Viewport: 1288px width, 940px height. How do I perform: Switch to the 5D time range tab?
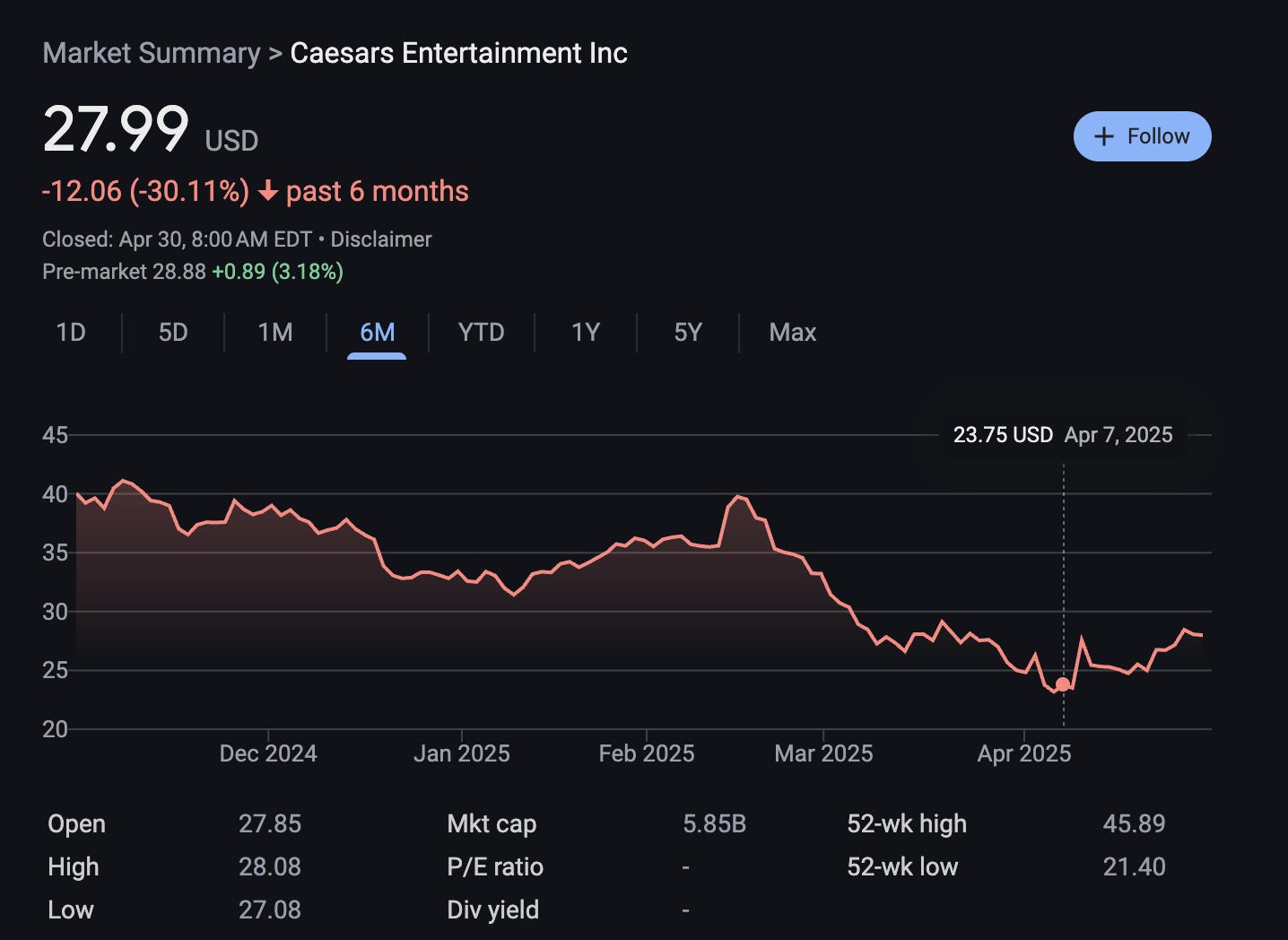[173, 333]
